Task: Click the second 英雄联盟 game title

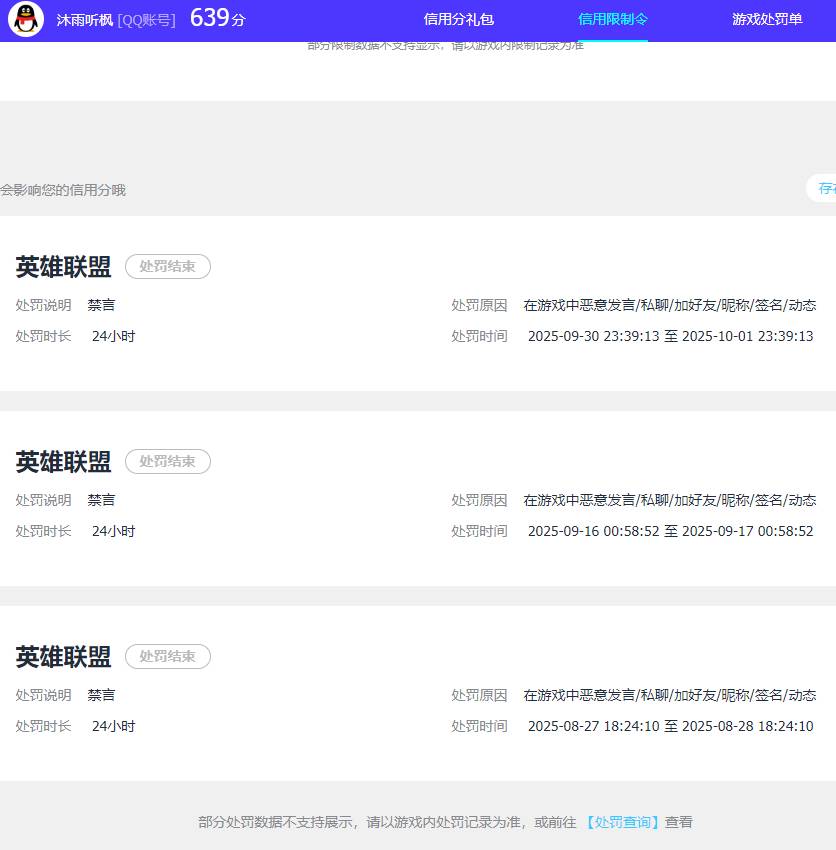Action: point(62,461)
